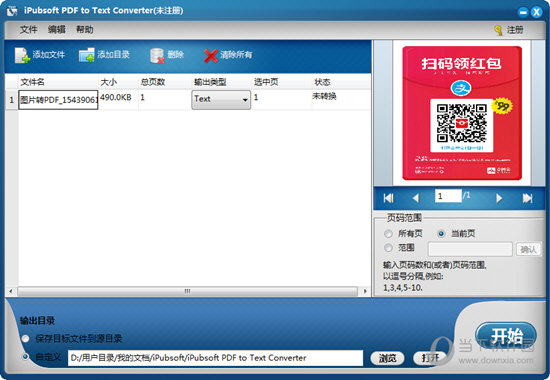Select the 所有页 radio button

[388, 234]
